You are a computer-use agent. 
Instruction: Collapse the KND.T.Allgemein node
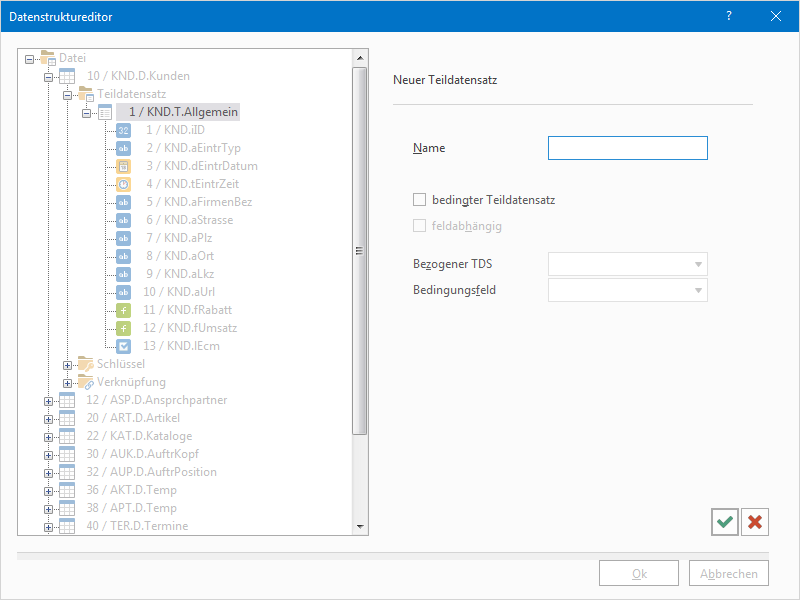pyautogui.click(x=86, y=112)
